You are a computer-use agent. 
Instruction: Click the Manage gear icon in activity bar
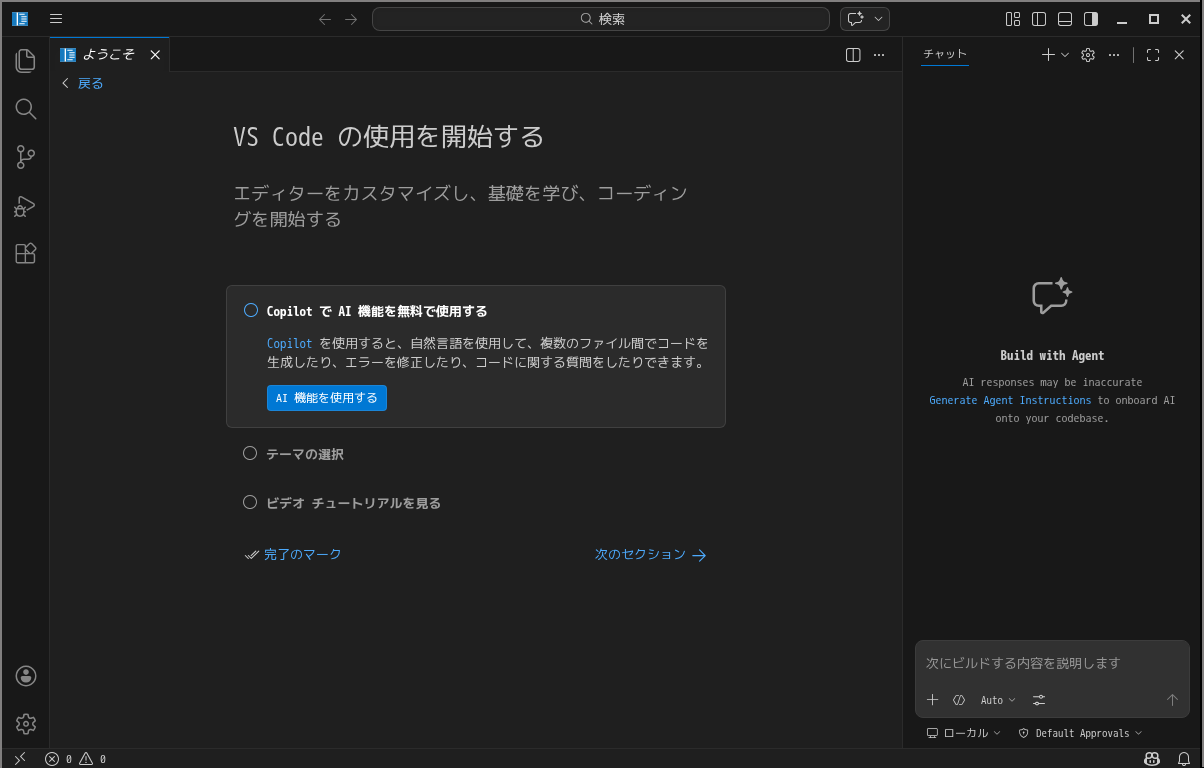[26, 724]
